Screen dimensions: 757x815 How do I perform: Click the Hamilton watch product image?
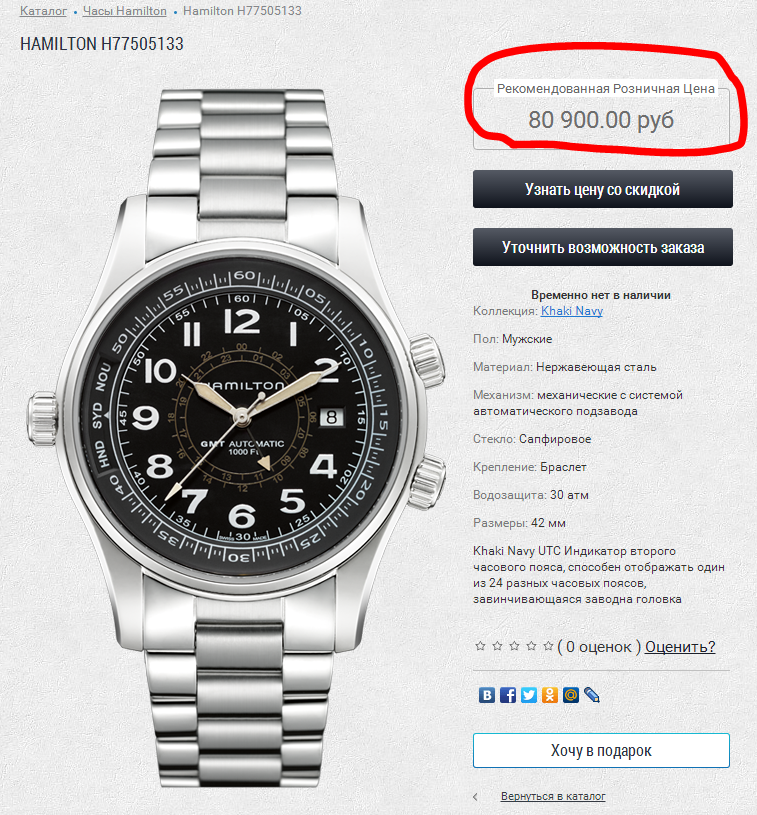pyautogui.click(x=238, y=437)
